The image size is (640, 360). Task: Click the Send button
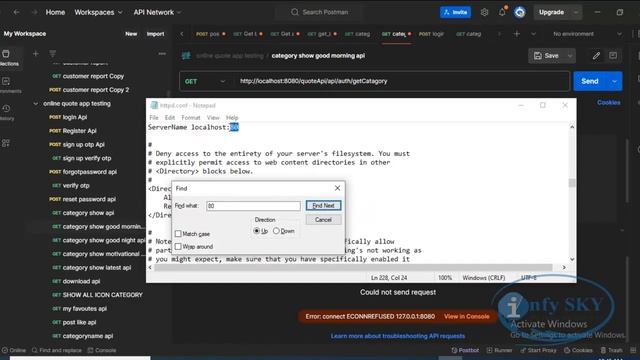(590, 81)
